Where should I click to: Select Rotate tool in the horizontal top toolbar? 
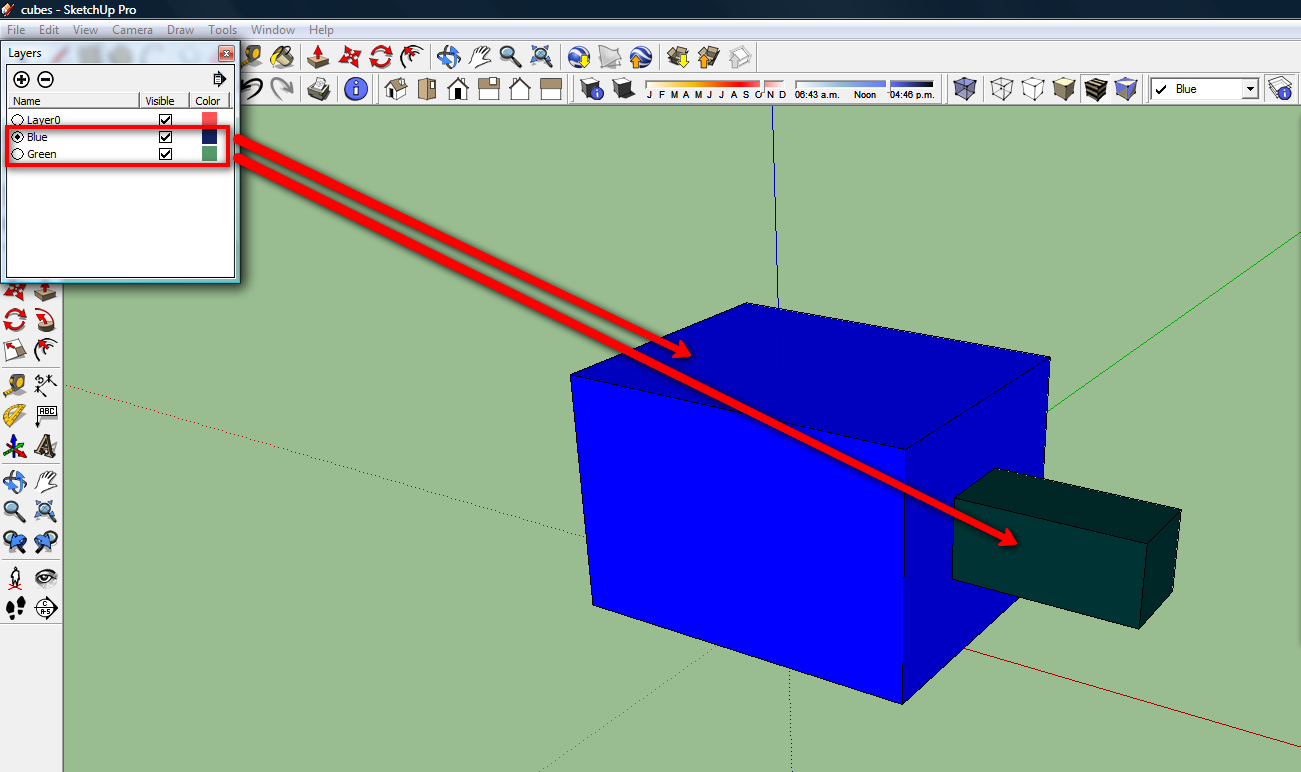380,55
